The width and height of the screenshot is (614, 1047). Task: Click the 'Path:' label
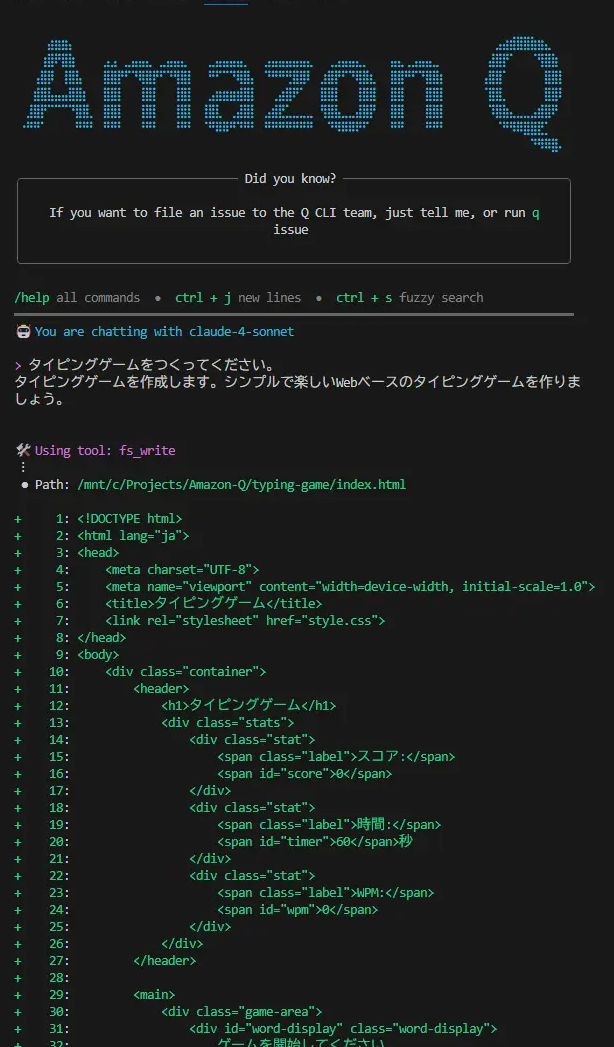pos(53,485)
